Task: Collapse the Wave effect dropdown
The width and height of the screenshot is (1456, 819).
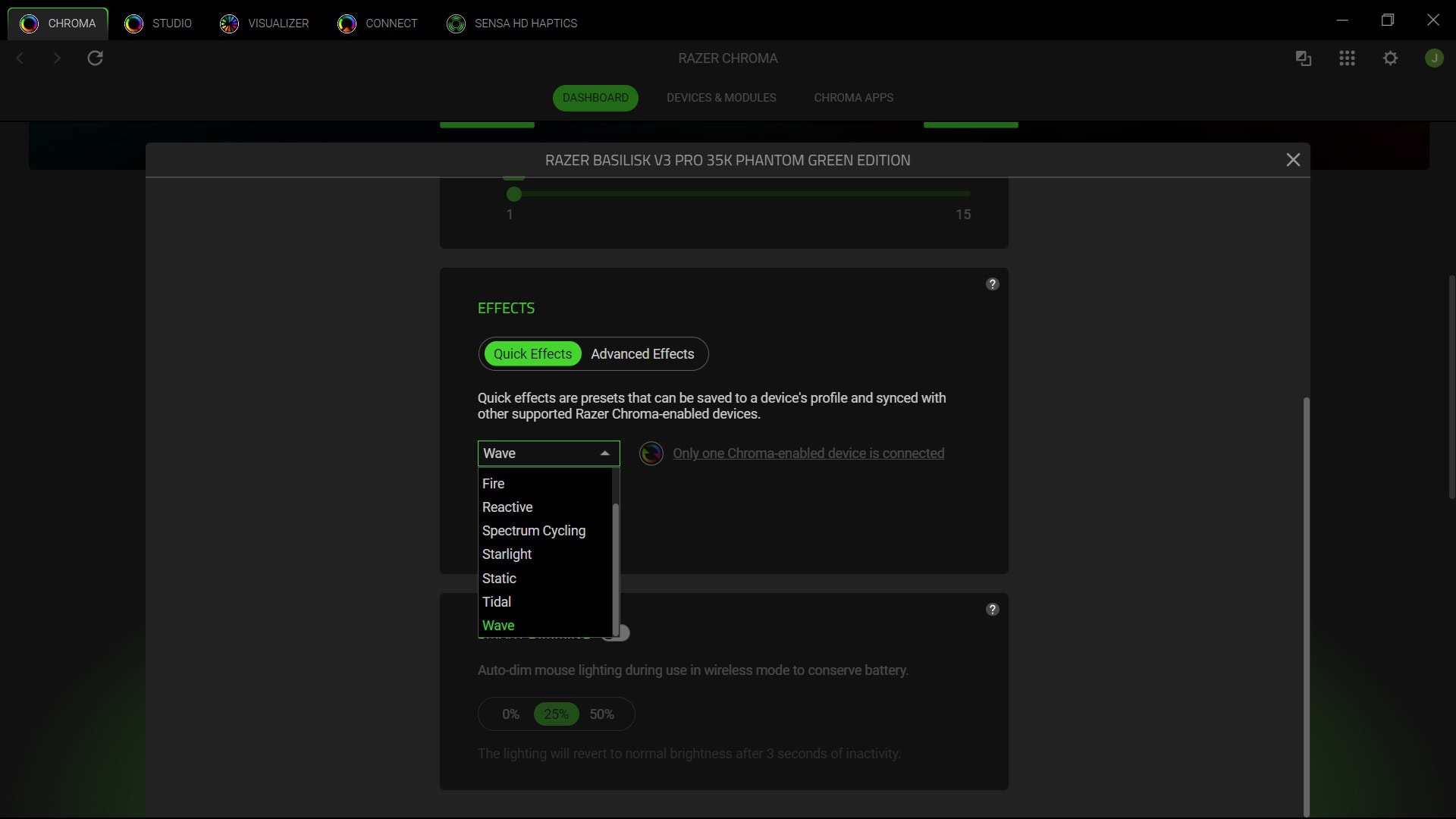Action: point(604,453)
